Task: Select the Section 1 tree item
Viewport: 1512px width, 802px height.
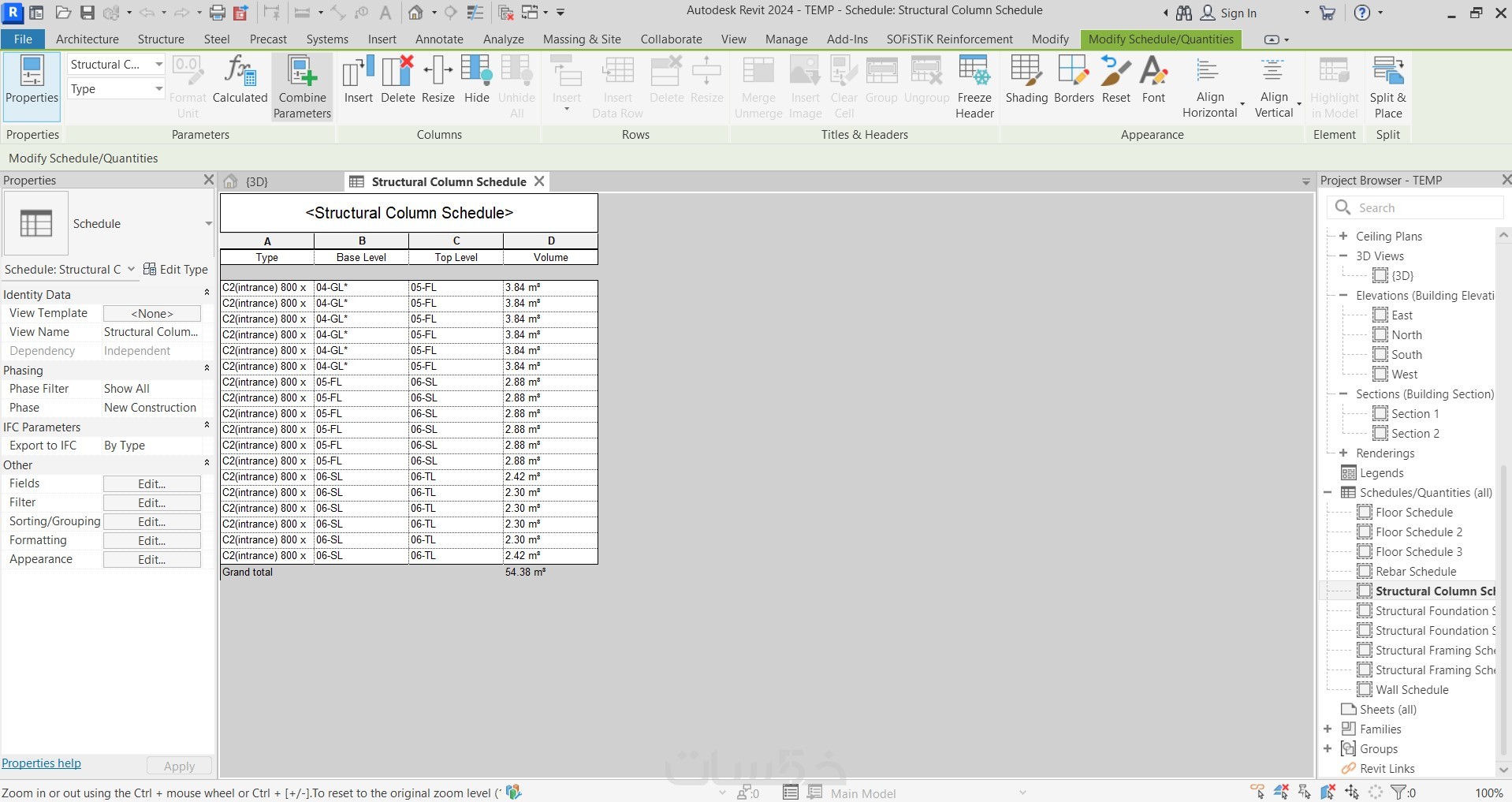Action: click(1415, 414)
